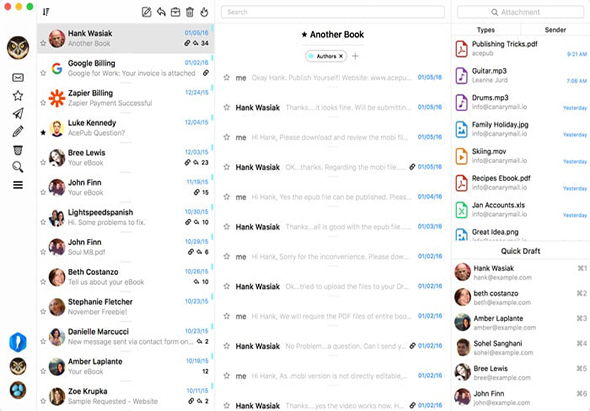This screenshot has height=411, width=590.
Task: Open Stephanie Fletcher 'November Freebie!' thread
Action: point(126,306)
